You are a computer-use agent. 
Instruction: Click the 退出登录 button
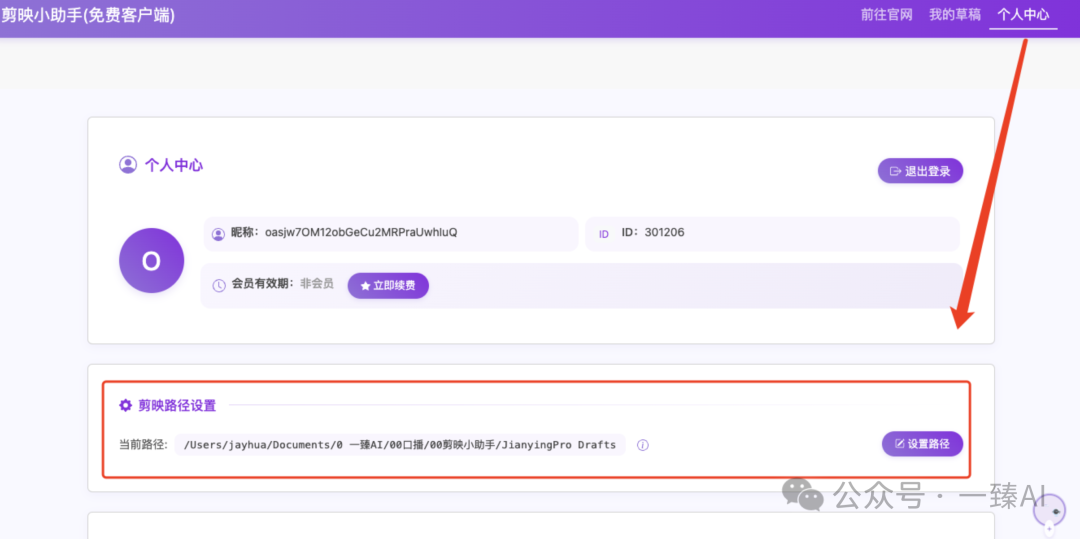[920, 171]
